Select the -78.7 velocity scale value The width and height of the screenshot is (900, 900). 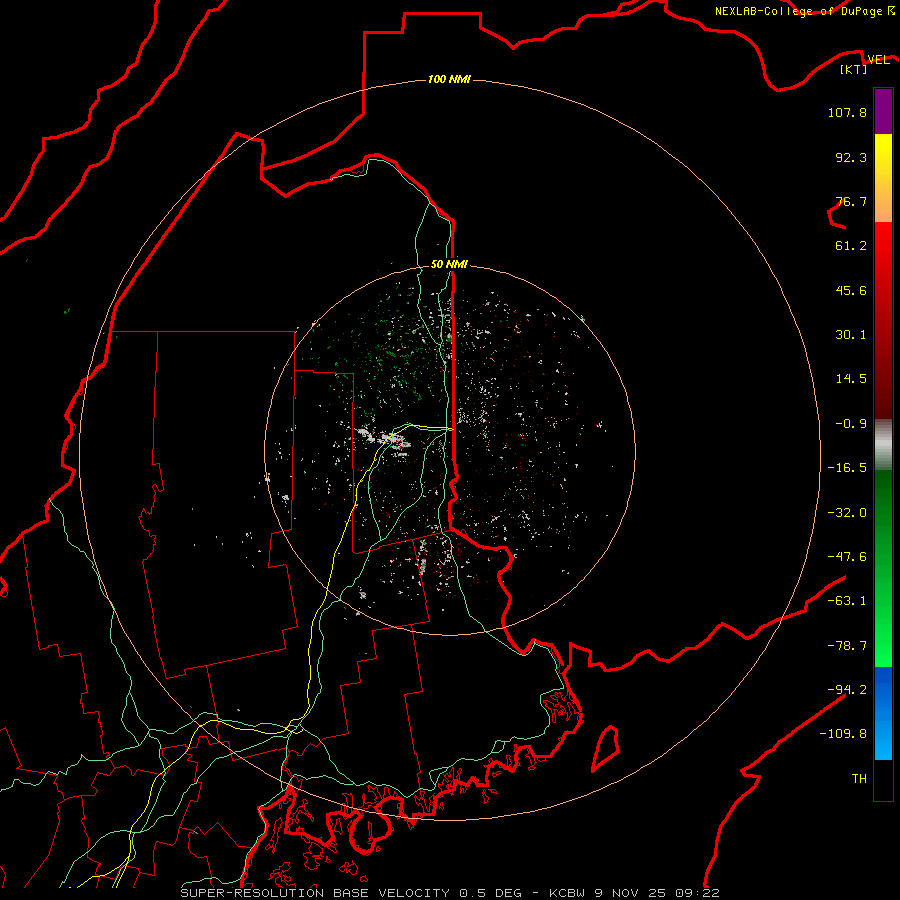coord(847,646)
